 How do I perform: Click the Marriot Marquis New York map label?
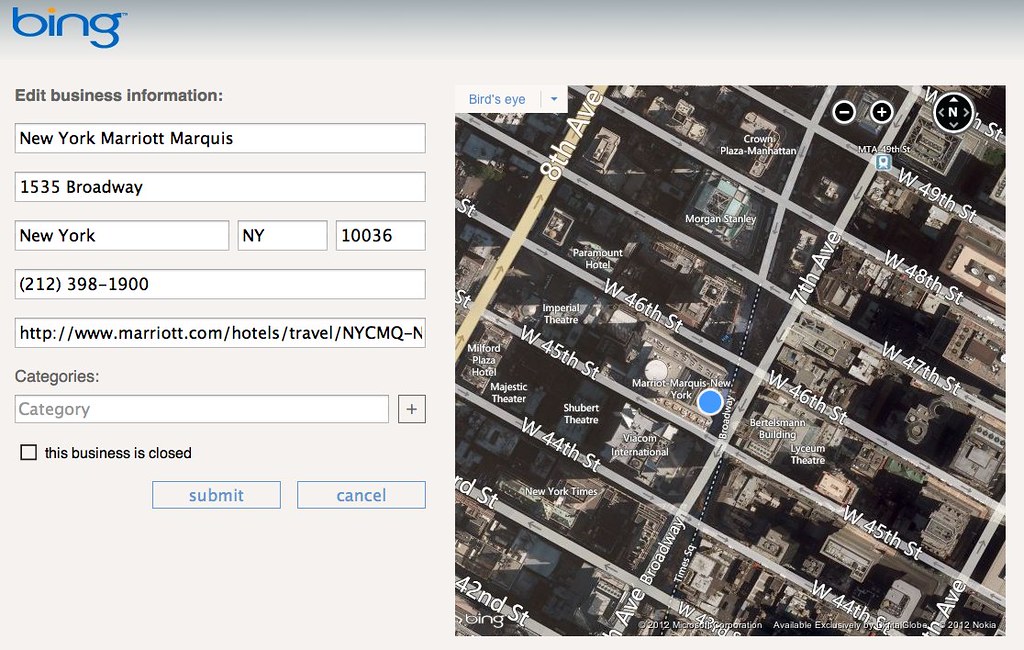pos(681,389)
